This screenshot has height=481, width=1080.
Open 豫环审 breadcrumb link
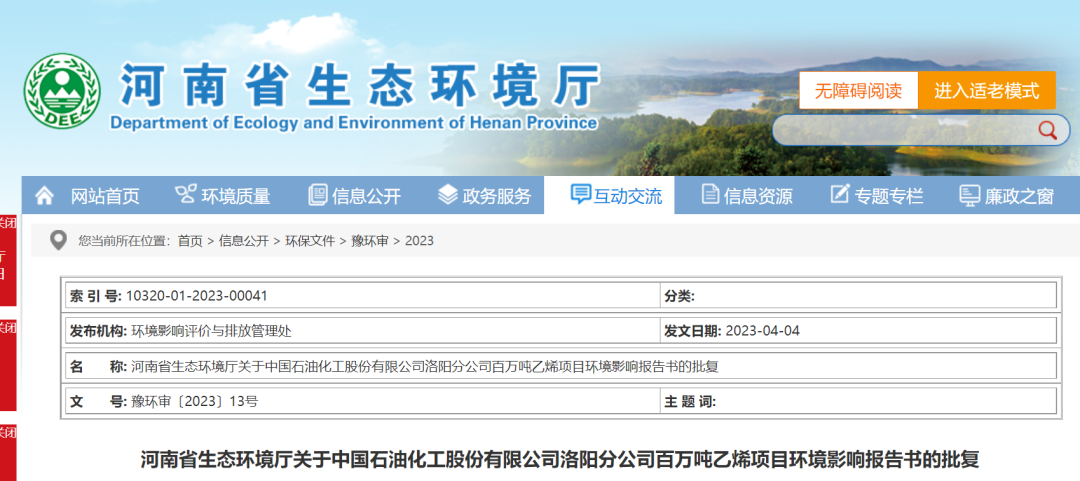click(369, 241)
